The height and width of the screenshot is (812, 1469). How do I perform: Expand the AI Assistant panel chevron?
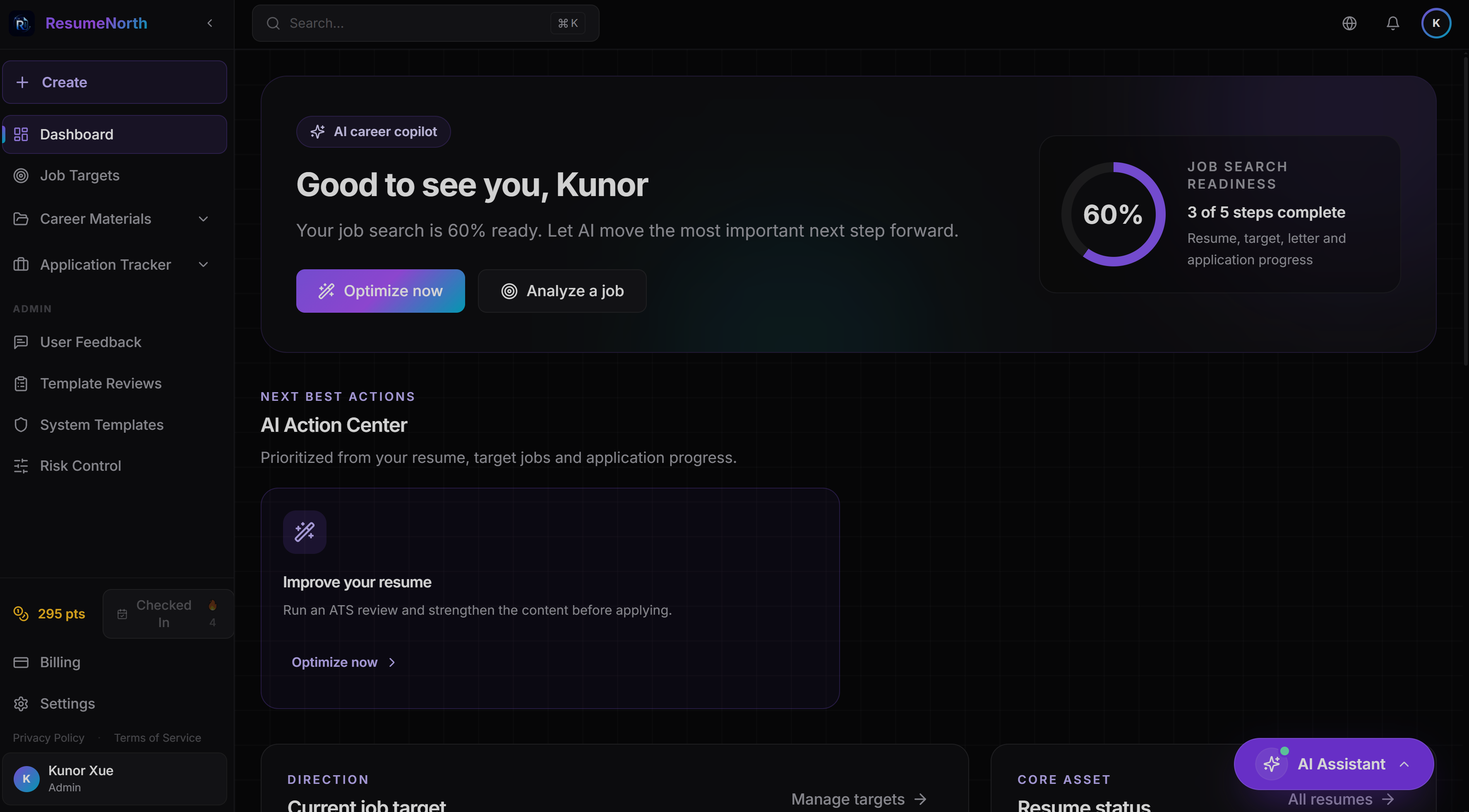pos(1404,764)
